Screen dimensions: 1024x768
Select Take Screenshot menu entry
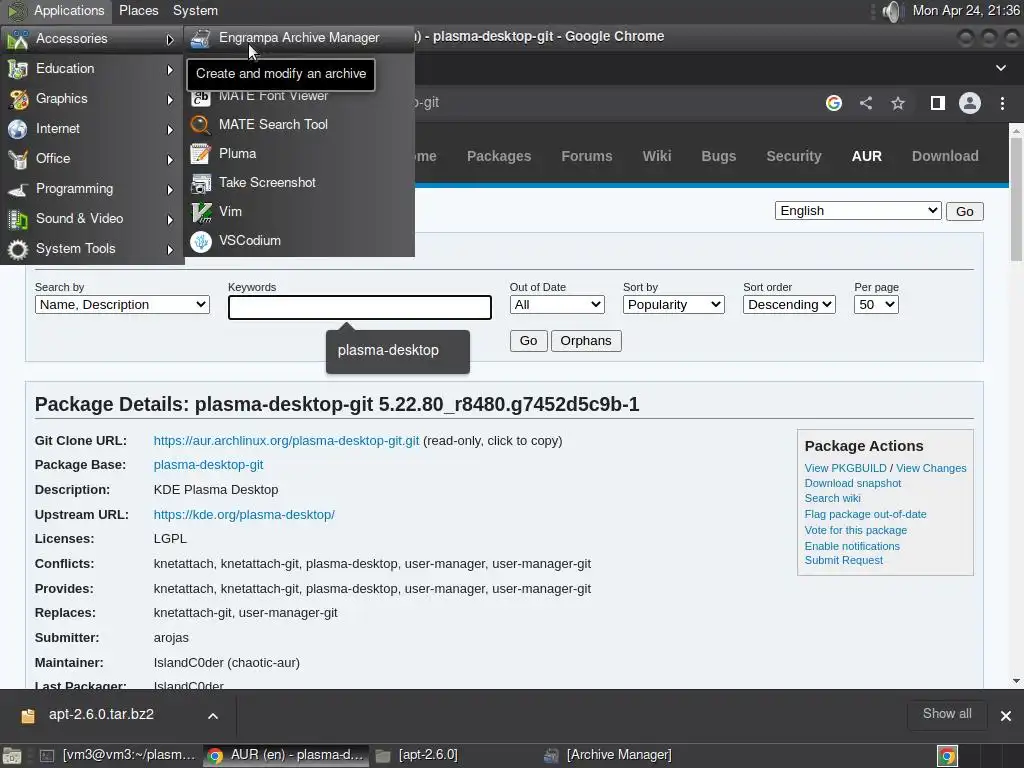coord(299,182)
